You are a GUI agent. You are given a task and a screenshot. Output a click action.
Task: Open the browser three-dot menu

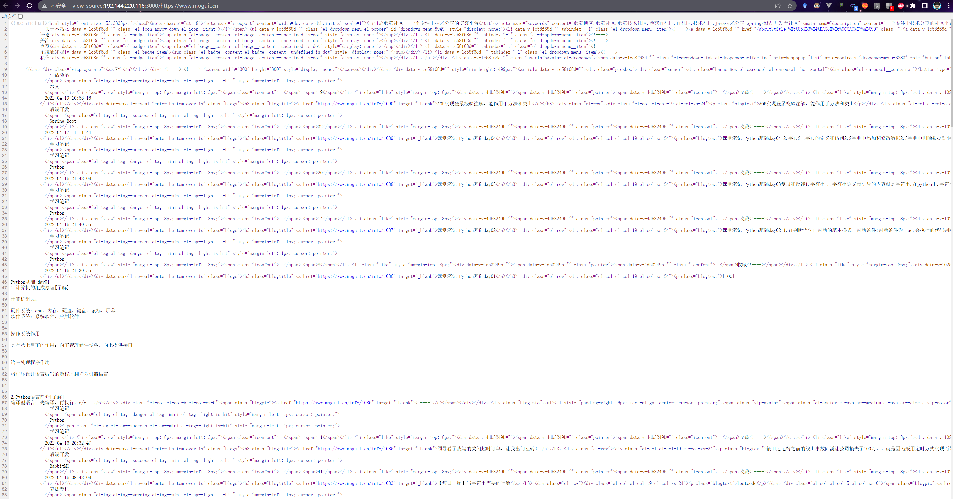949,5
